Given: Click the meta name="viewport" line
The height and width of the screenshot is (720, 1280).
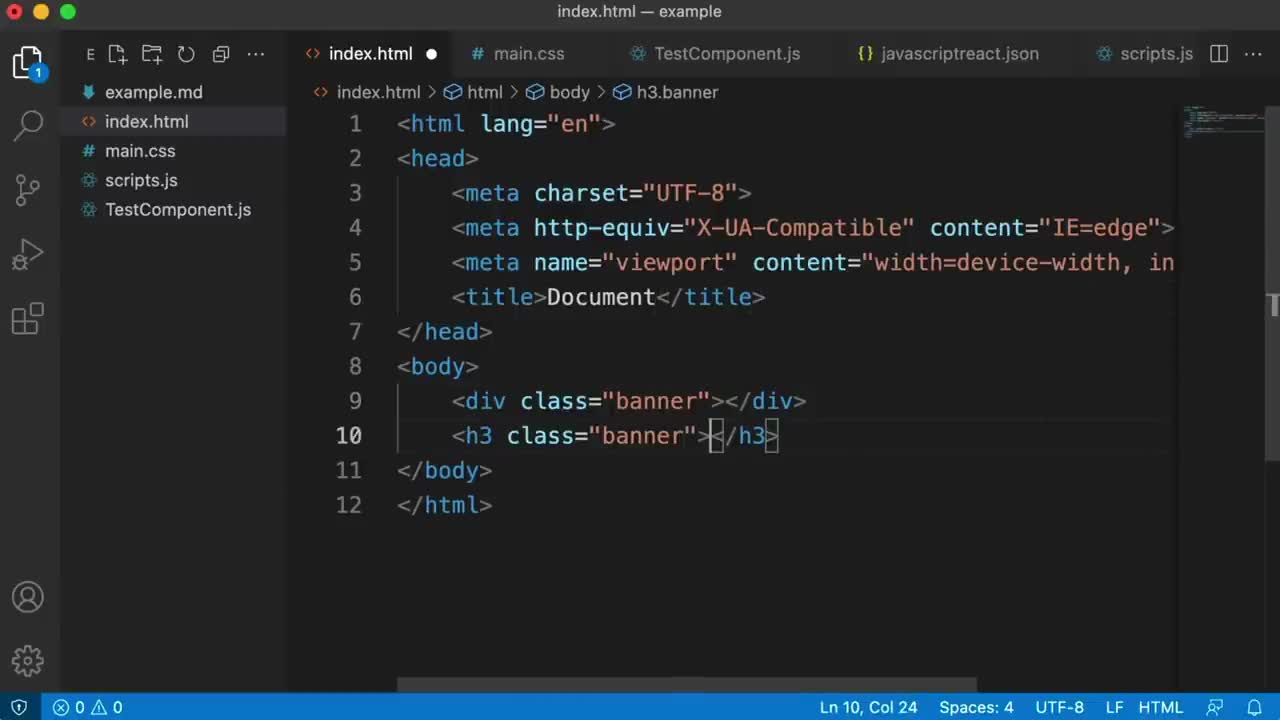Looking at the screenshot, I should (x=812, y=262).
